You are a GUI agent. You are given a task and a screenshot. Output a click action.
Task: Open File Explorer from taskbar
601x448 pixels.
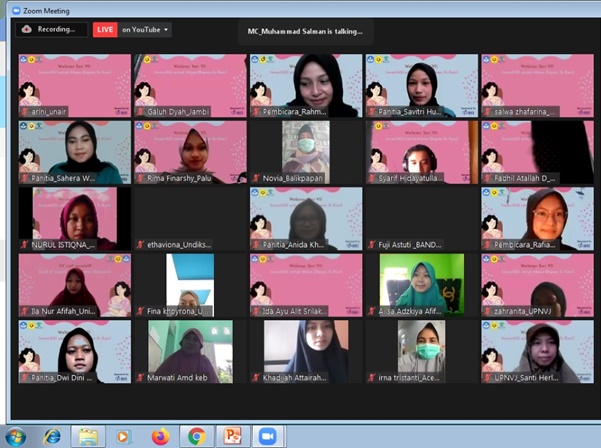coord(88,436)
